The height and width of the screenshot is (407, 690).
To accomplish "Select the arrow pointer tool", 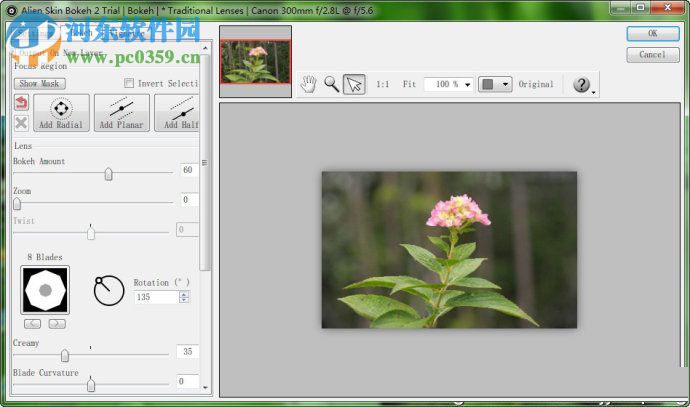I will point(354,84).
